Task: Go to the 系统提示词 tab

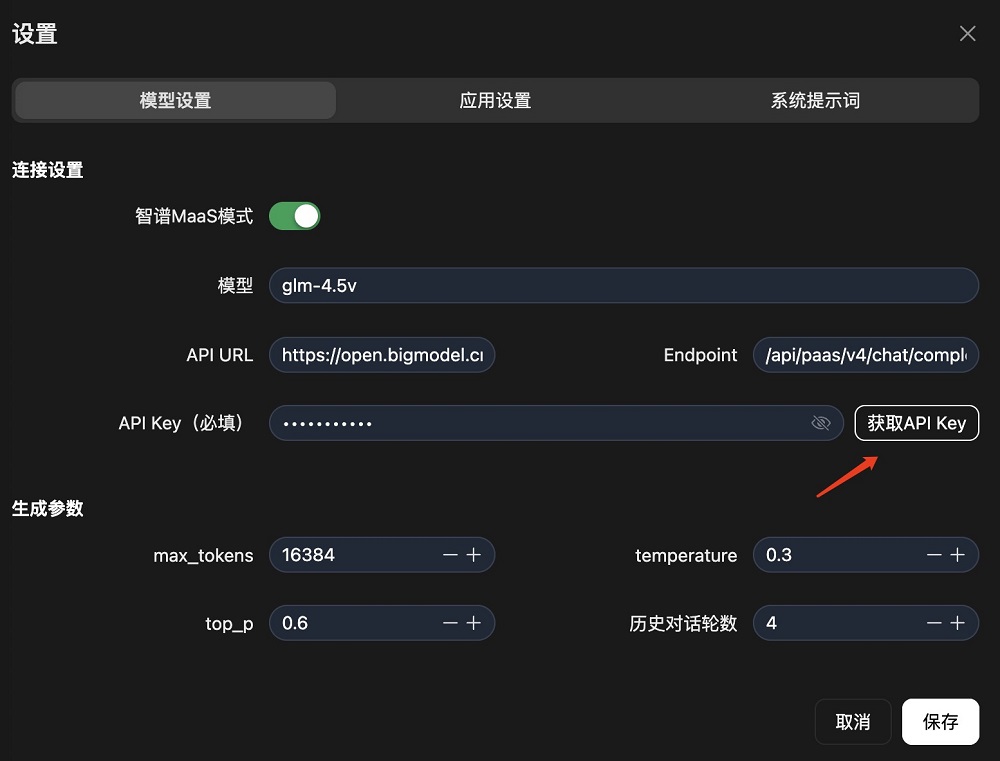Action: click(x=815, y=101)
